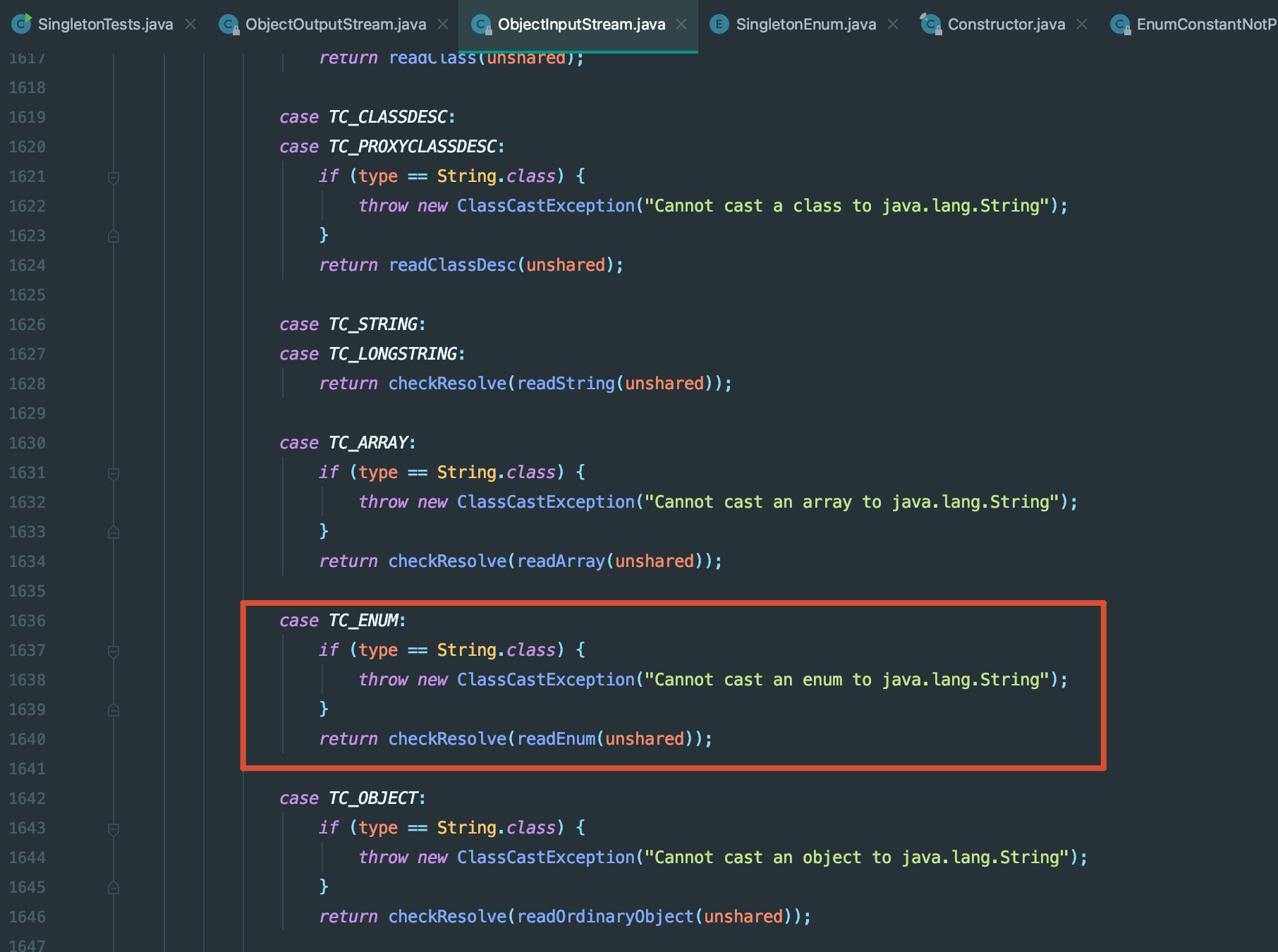Close the SingletonEnum.java tab
The height and width of the screenshot is (952, 1278).
point(893,24)
